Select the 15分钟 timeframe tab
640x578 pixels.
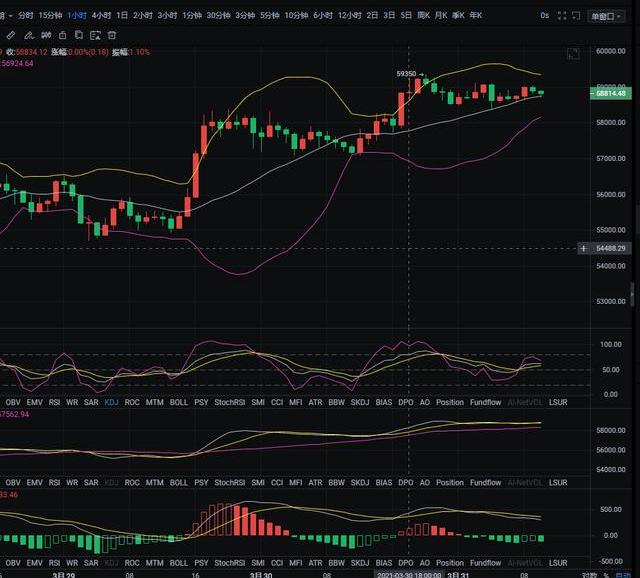[50, 16]
